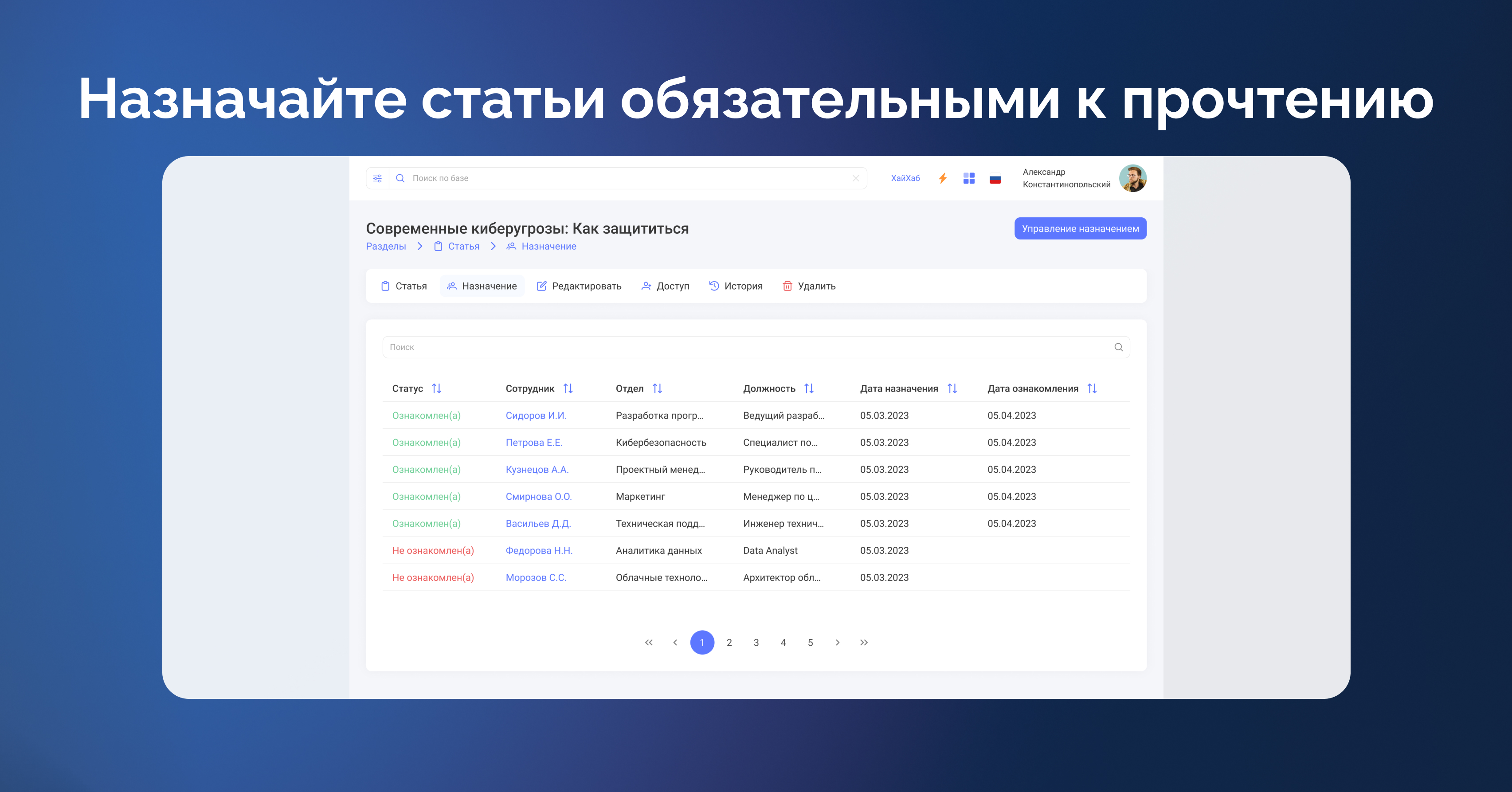Click the user avatar photo
The height and width of the screenshot is (792, 1512).
tap(1132, 178)
